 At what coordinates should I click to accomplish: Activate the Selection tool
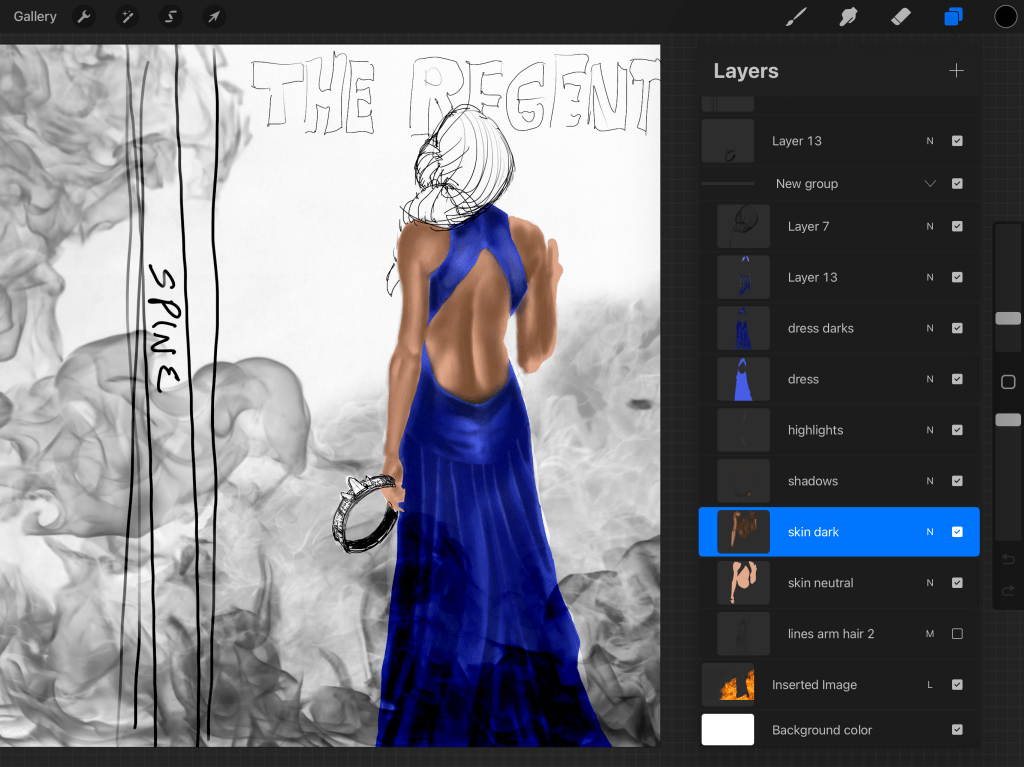pos(171,17)
